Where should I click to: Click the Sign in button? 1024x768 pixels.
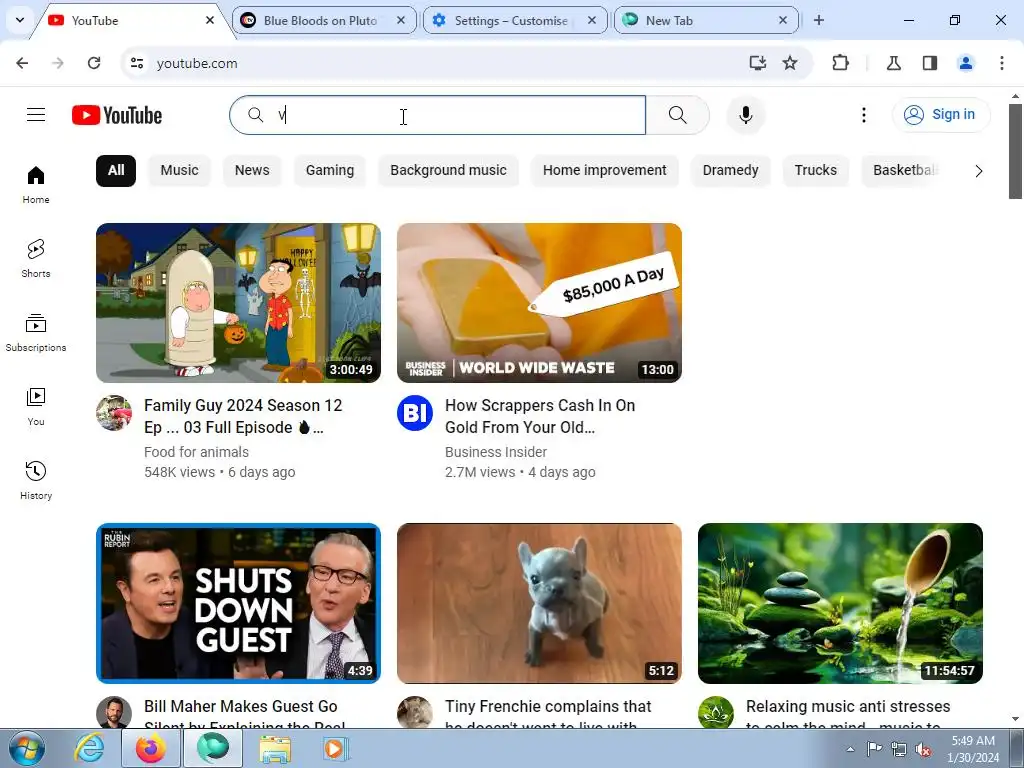tap(941, 114)
